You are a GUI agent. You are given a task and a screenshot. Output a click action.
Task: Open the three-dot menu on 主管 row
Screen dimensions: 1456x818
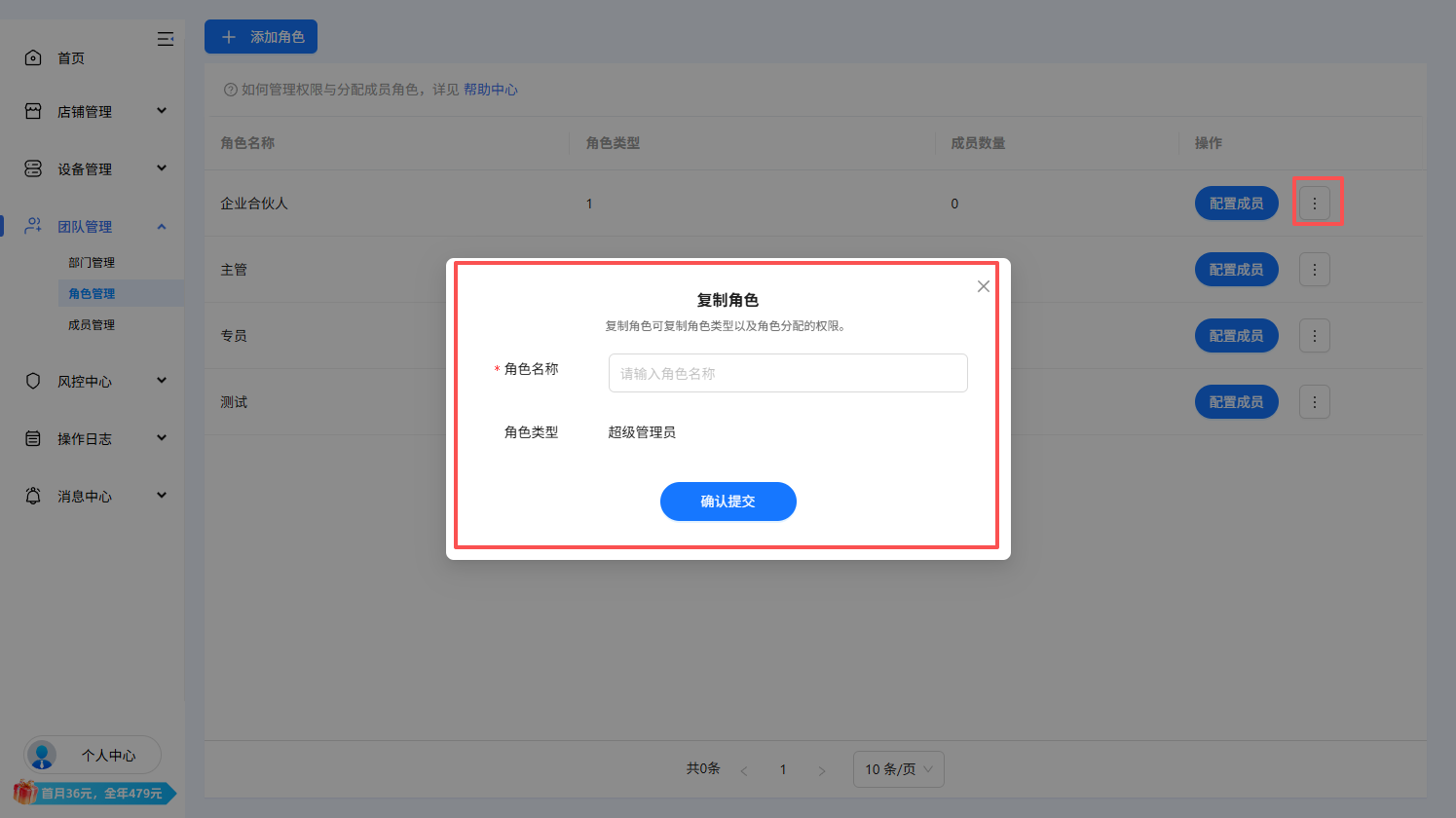pyautogui.click(x=1314, y=269)
